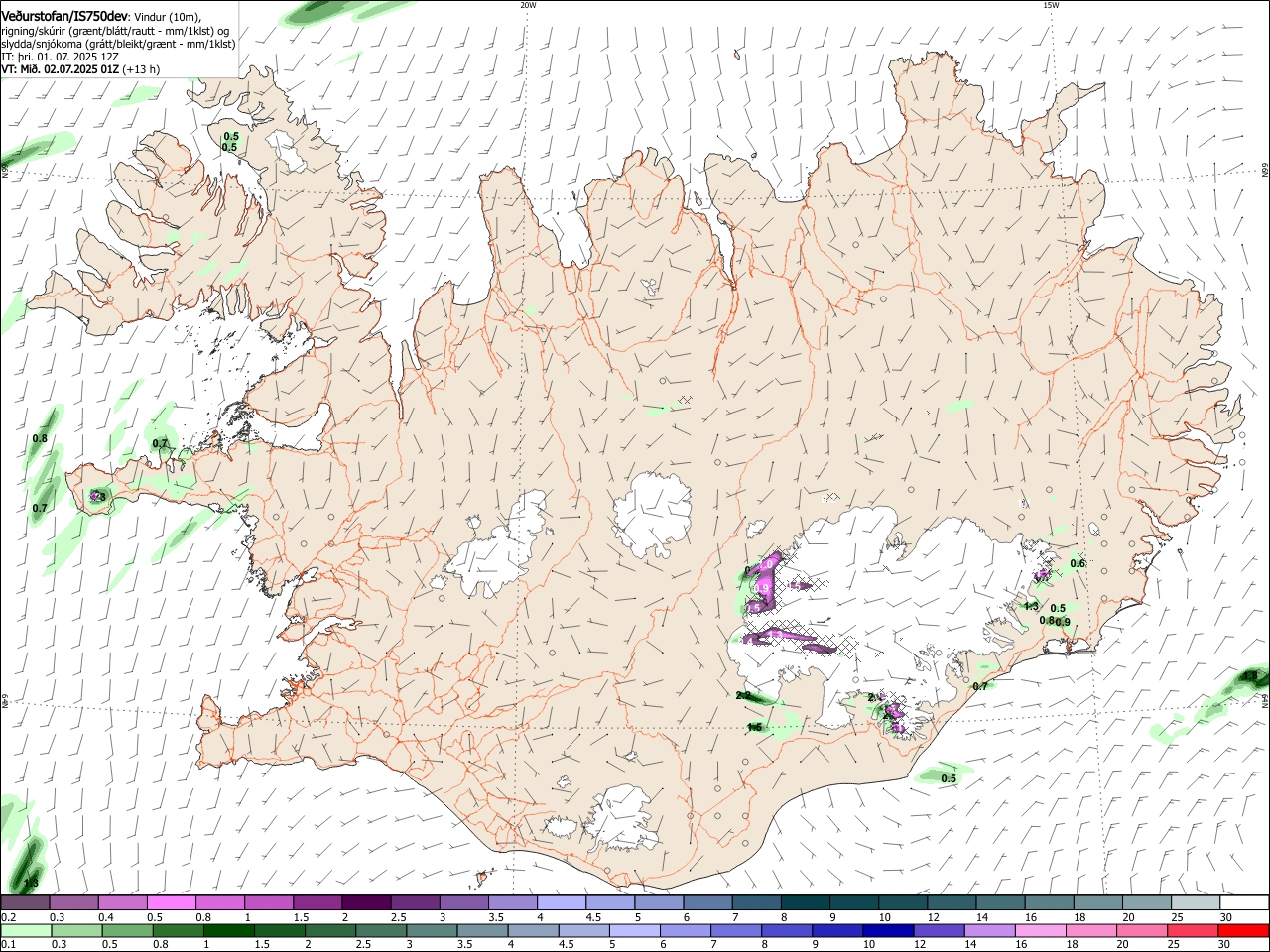Click the 0.9 precipitation value on the map
This screenshot has width=1270, height=952.
click(1063, 623)
